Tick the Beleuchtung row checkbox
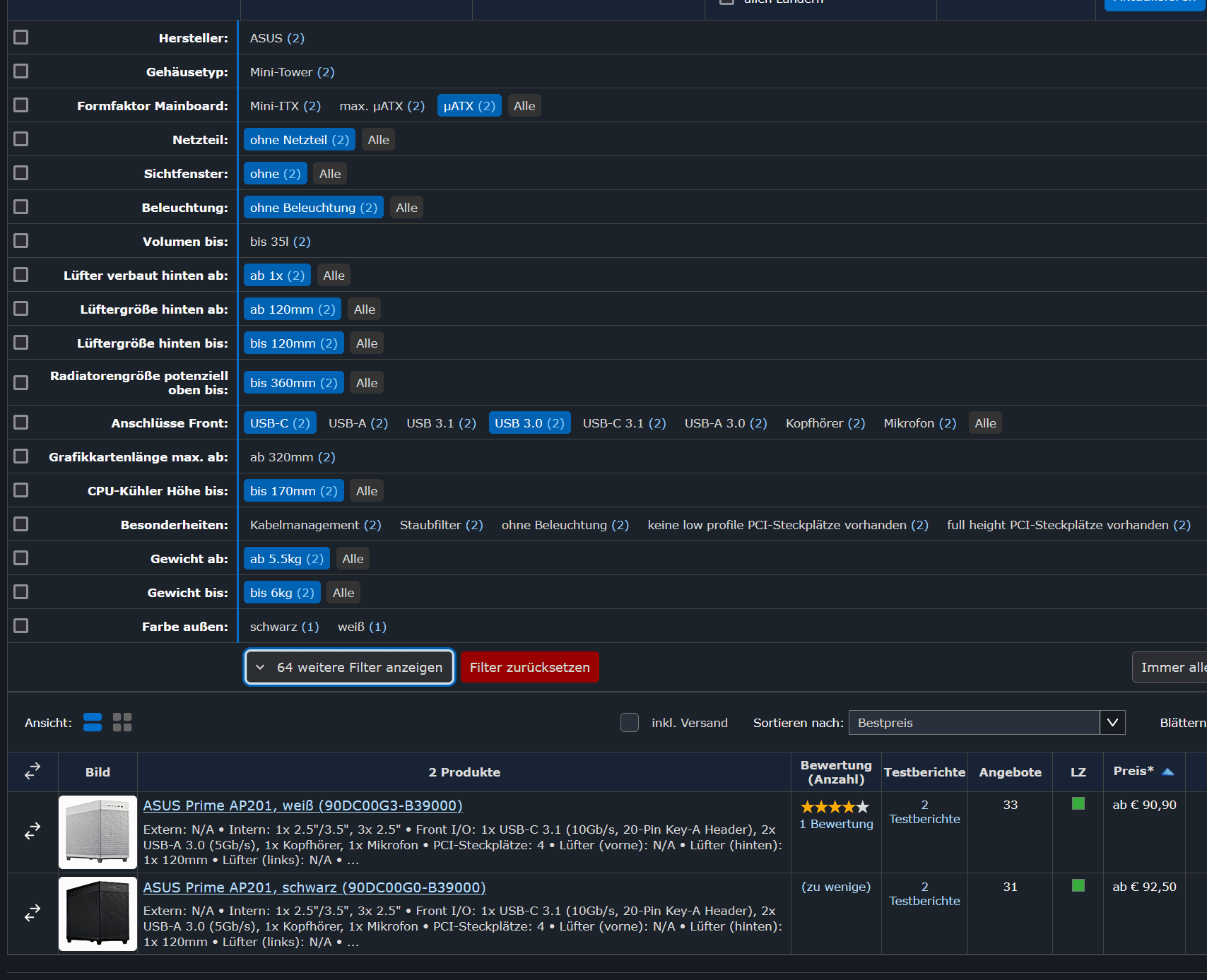The height and width of the screenshot is (980, 1207). pos(21,206)
